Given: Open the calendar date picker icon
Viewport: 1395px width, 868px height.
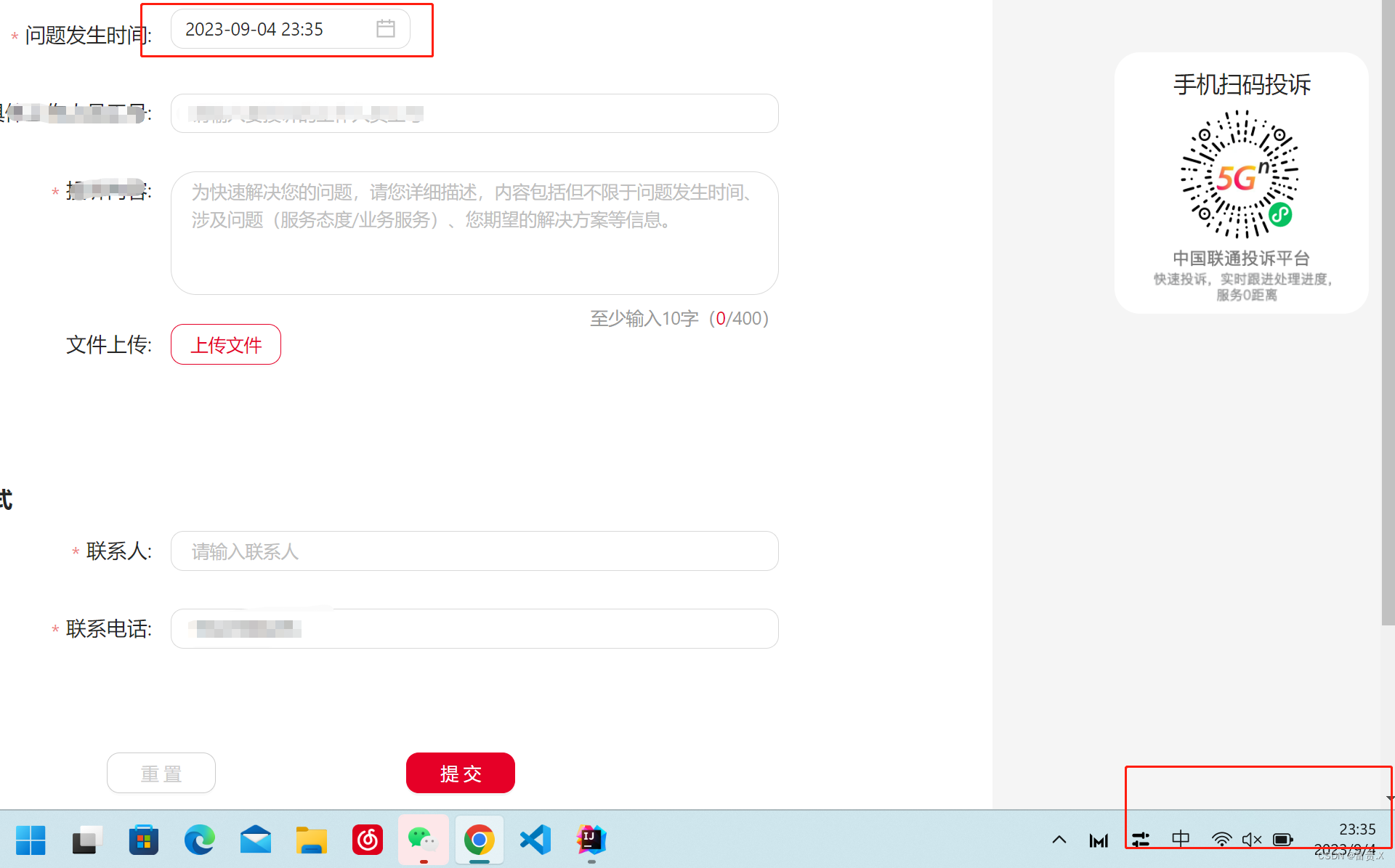Looking at the screenshot, I should [385, 29].
